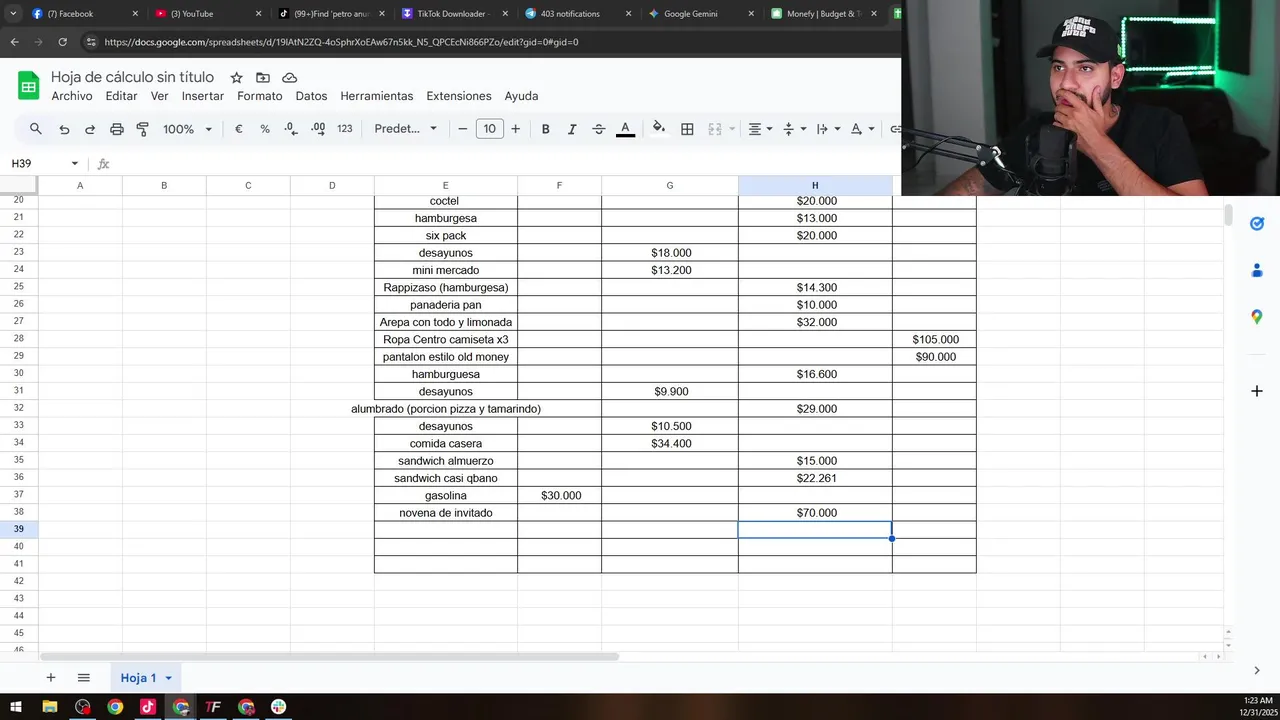Open the zoom 100% dropdown
The height and width of the screenshot is (720, 1280).
pyautogui.click(x=188, y=129)
